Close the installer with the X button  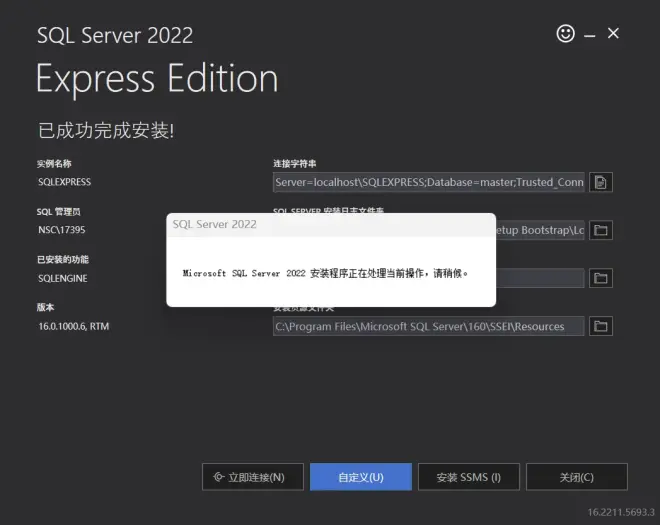613,33
